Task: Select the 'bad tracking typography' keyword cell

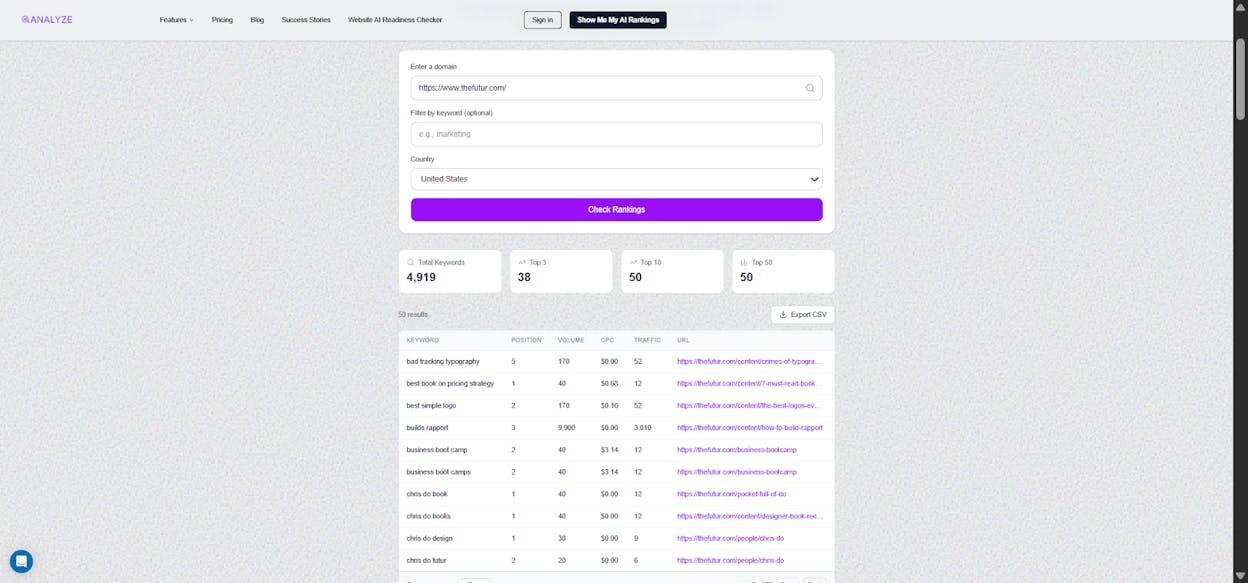Action: (x=443, y=361)
